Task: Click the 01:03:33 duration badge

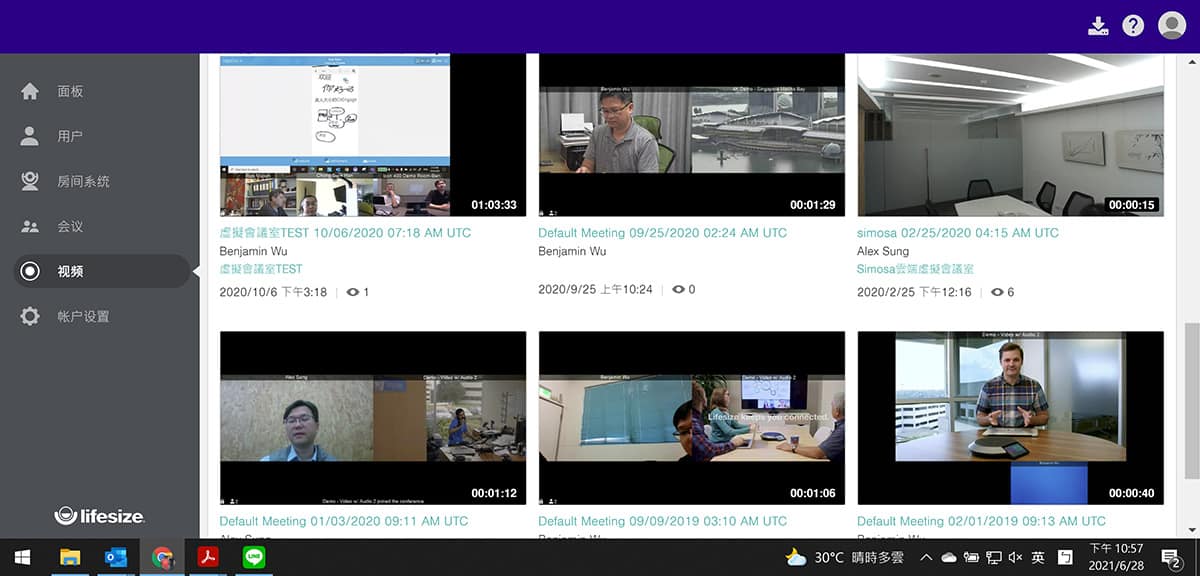Action: tap(494, 205)
